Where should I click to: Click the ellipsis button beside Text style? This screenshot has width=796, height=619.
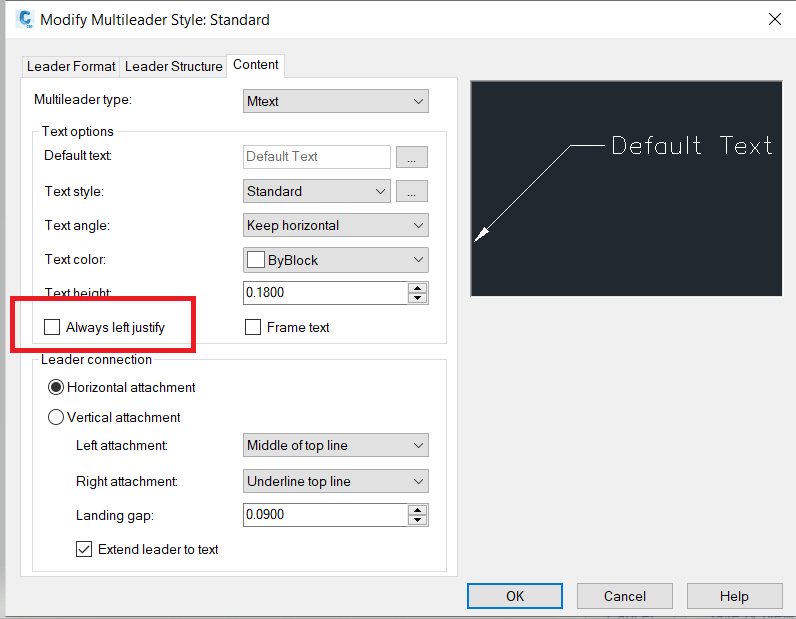click(412, 191)
